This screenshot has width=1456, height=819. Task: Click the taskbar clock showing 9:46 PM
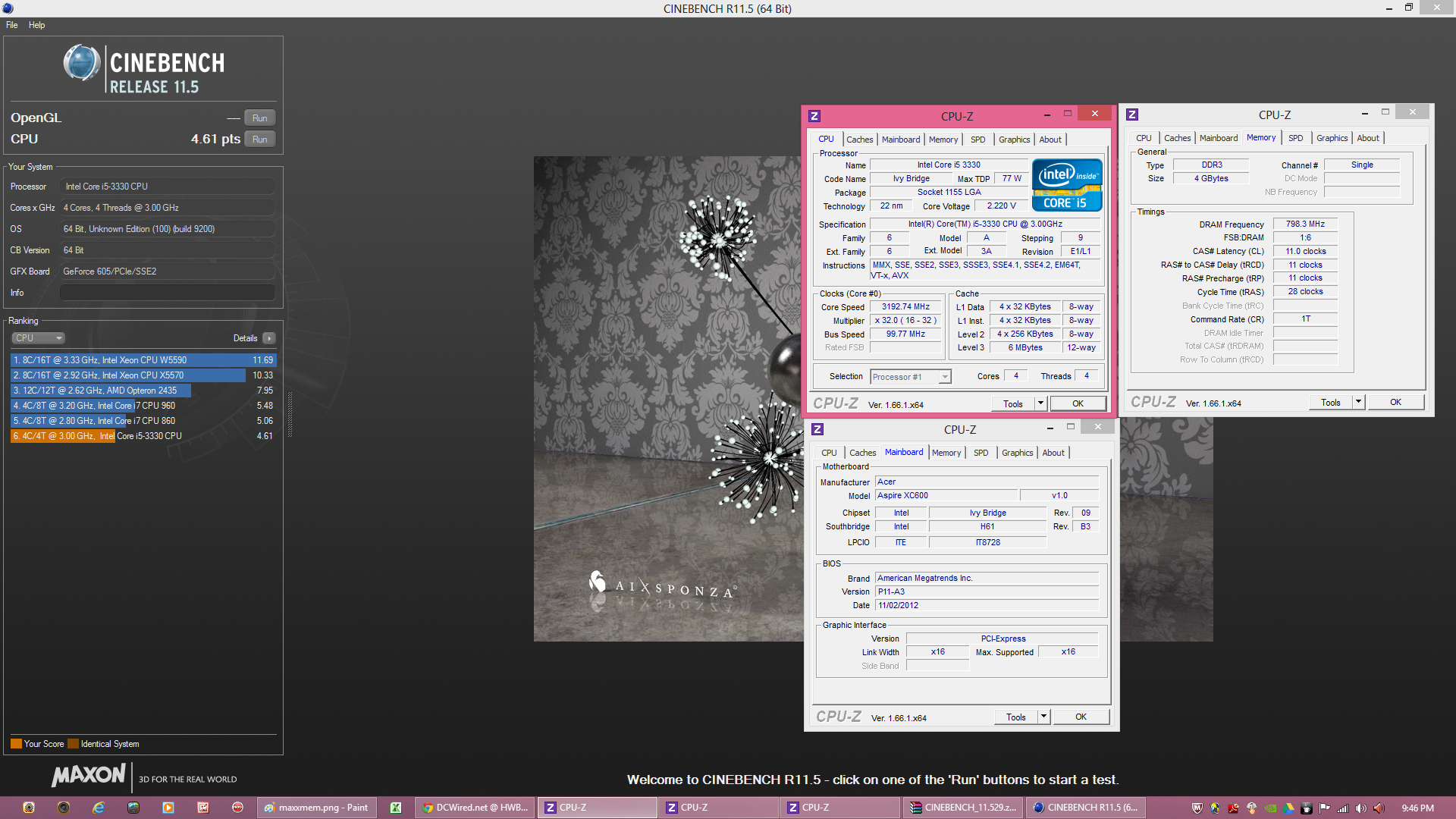pos(1417,808)
